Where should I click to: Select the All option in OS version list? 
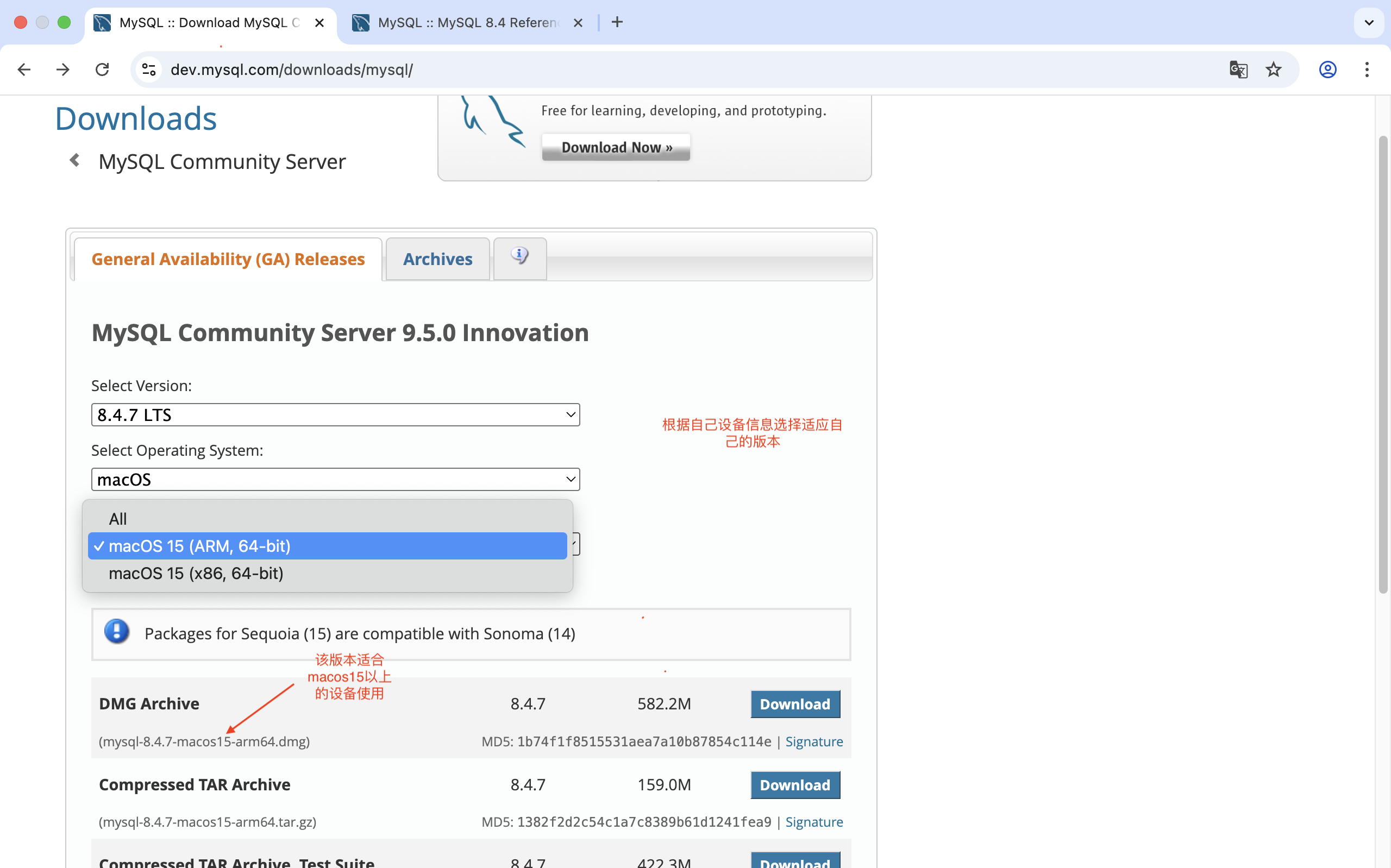(x=118, y=519)
